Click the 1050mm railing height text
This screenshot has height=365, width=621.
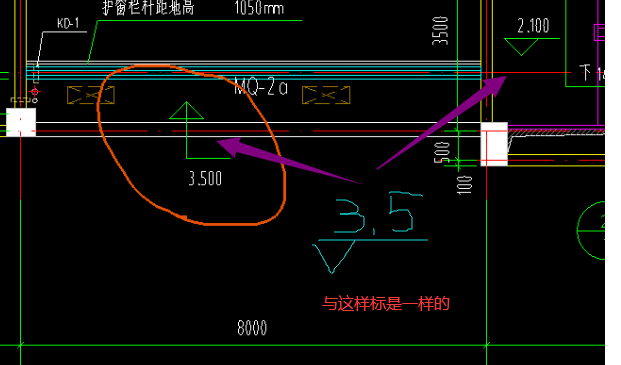click(259, 8)
